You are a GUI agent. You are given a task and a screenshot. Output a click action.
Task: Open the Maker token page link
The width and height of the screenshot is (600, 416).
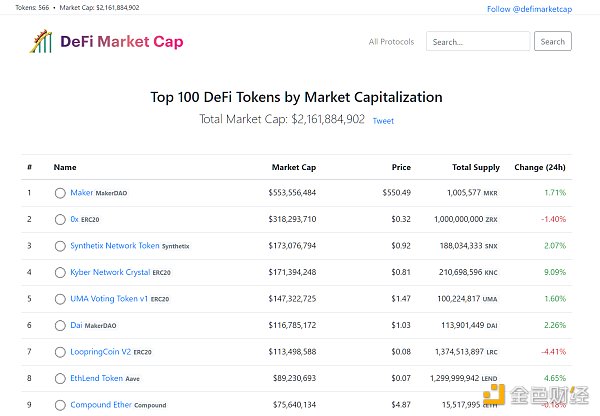click(81, 192)
